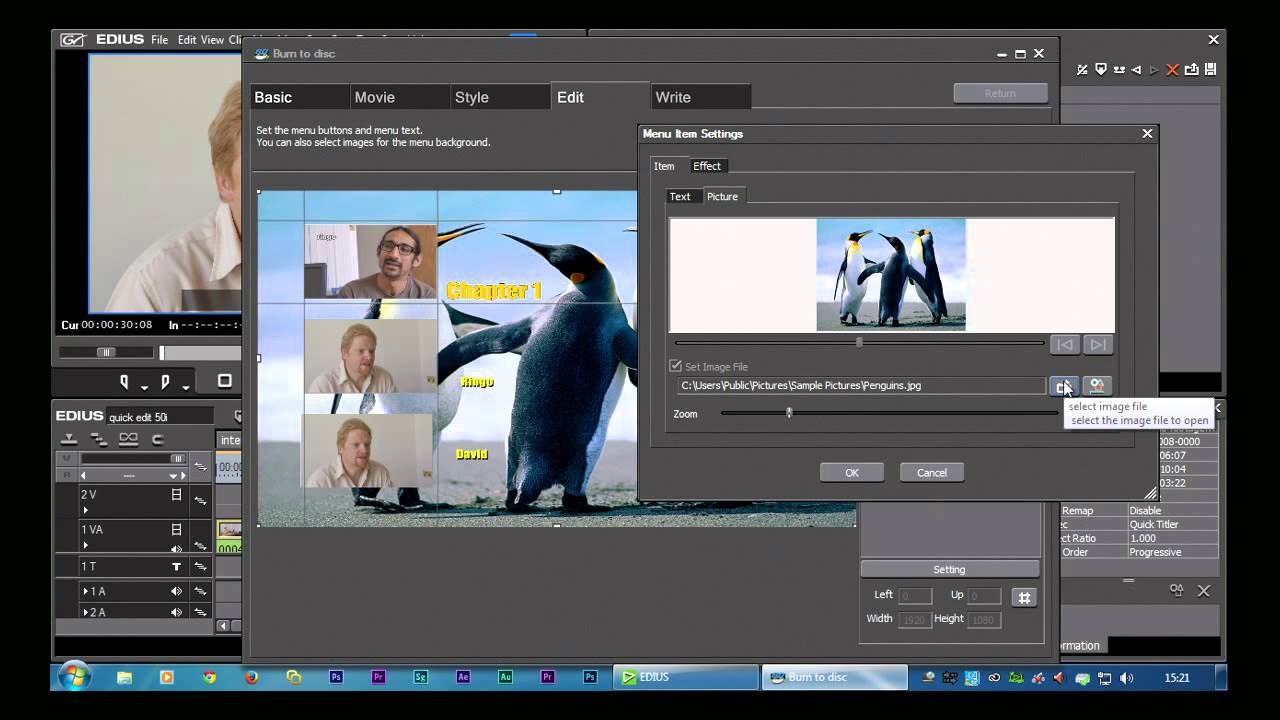The width and height of the screenshot is (1280, 720).
Task: Open the Effect tab in Menu Item Settings
Action: [x=707, y=166]
